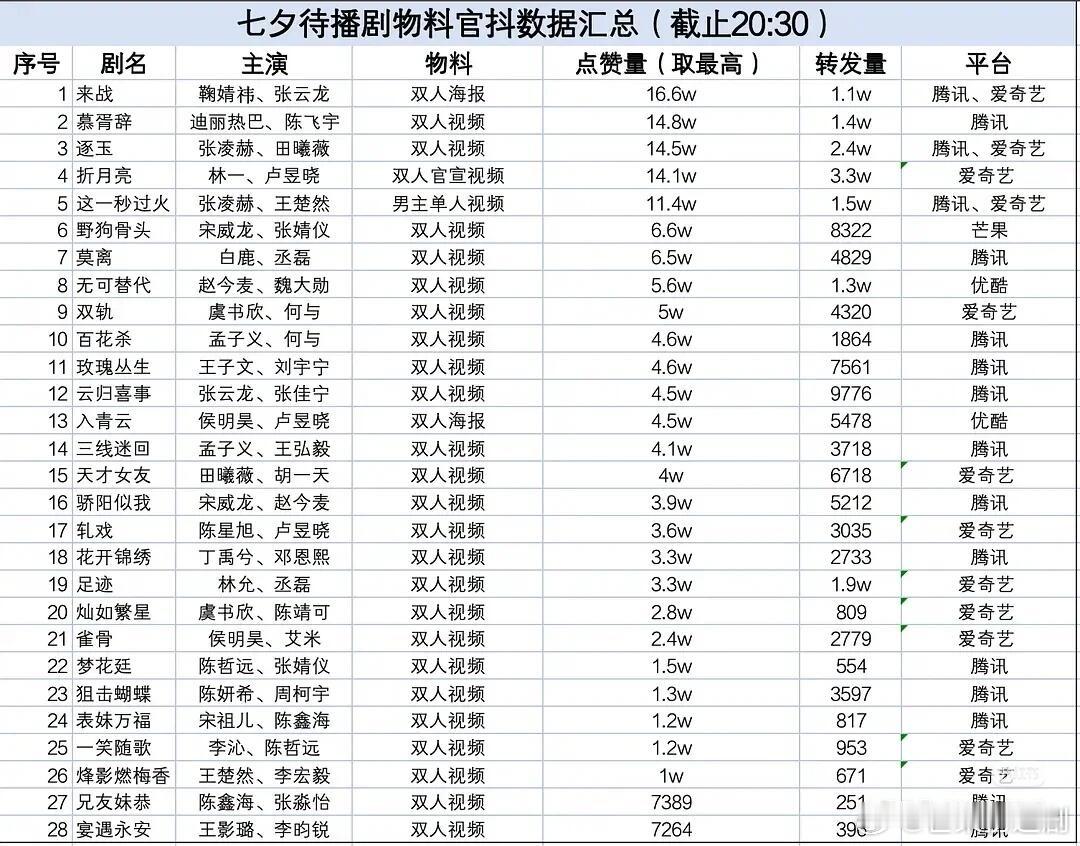Select the cast cell 侯明昊、卢昱晓
The width and height of the screenshot is (1080, 846).
click(264, 421)
